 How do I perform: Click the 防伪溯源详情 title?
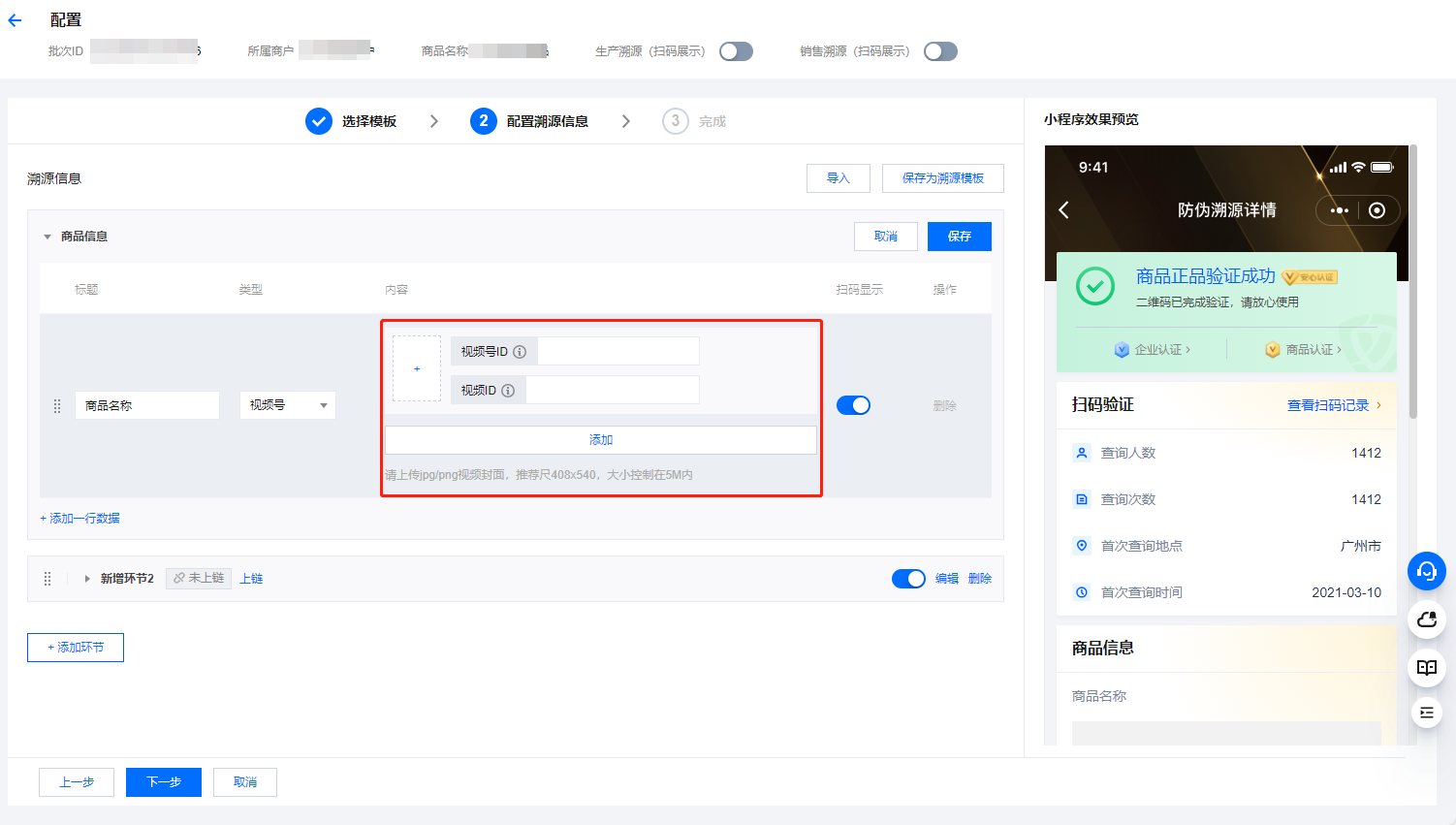1227,210
